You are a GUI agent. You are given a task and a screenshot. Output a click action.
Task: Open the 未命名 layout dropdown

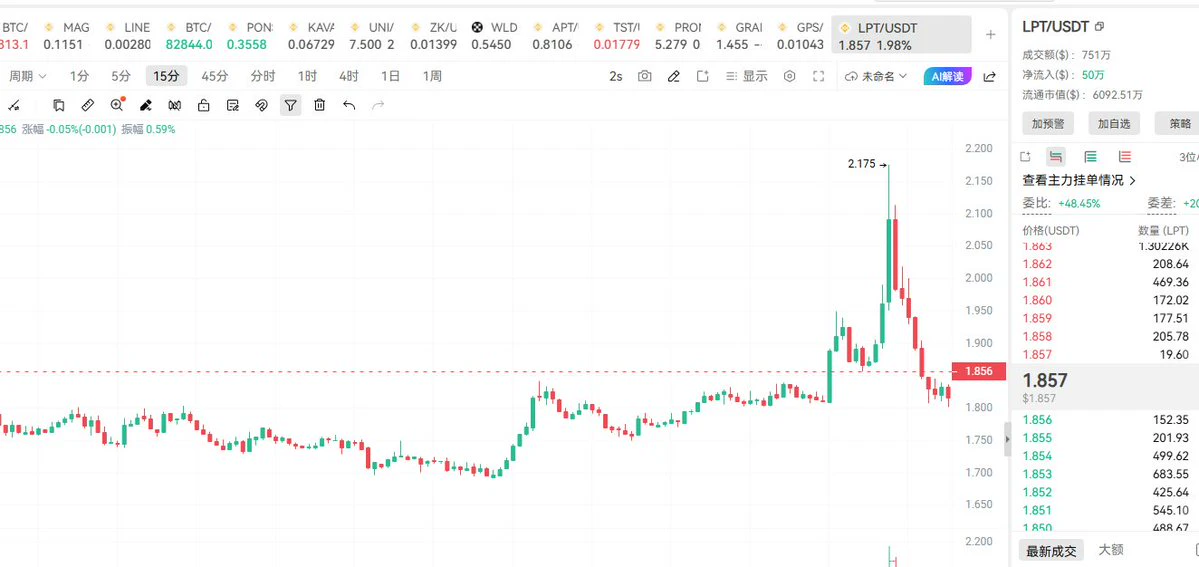(x=876, y=77)
